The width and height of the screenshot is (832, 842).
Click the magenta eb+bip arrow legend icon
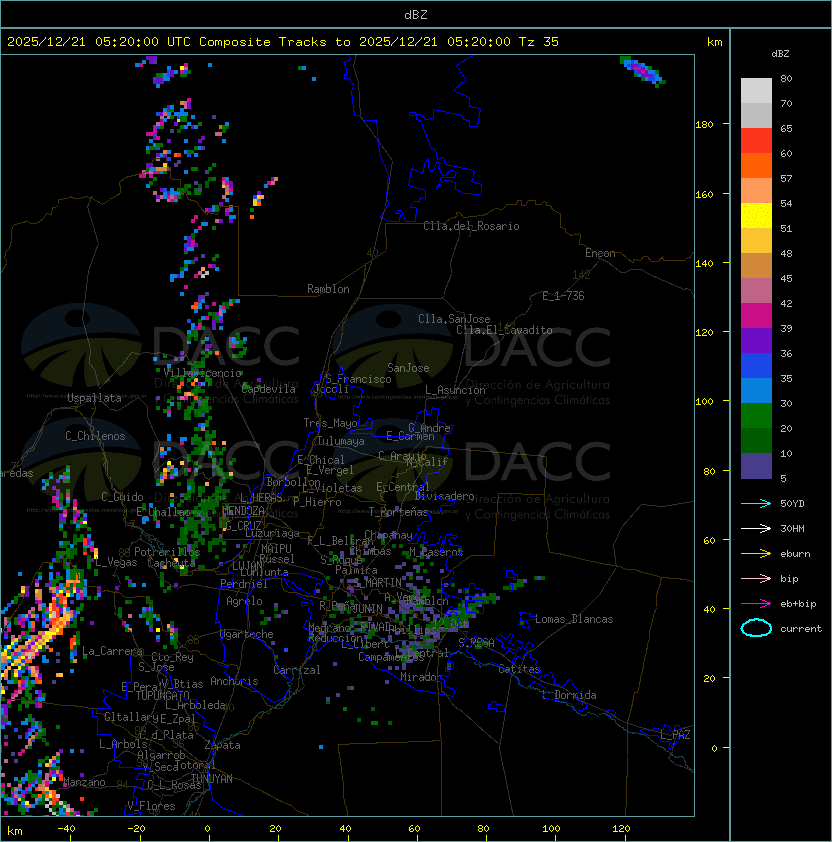click(x=756, y=604)
